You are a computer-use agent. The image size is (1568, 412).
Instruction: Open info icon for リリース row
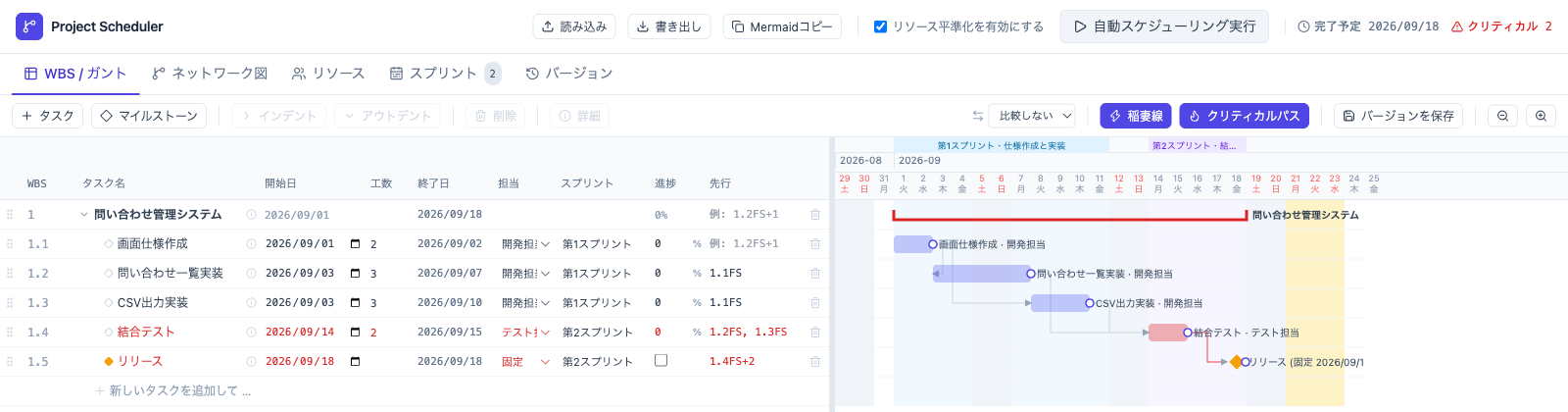[x=251, y=362]
